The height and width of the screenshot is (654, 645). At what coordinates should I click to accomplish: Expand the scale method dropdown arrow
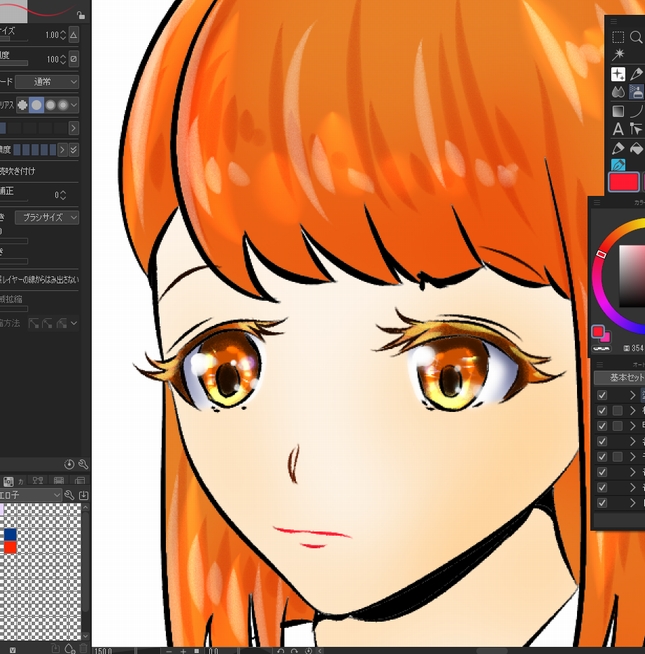[x=74, y=323]
